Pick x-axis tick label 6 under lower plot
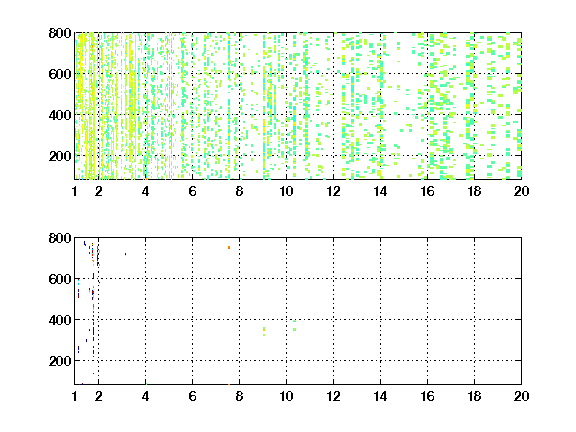Image resolution: width=576 pixels, height=432 pixels. [192, 396]
